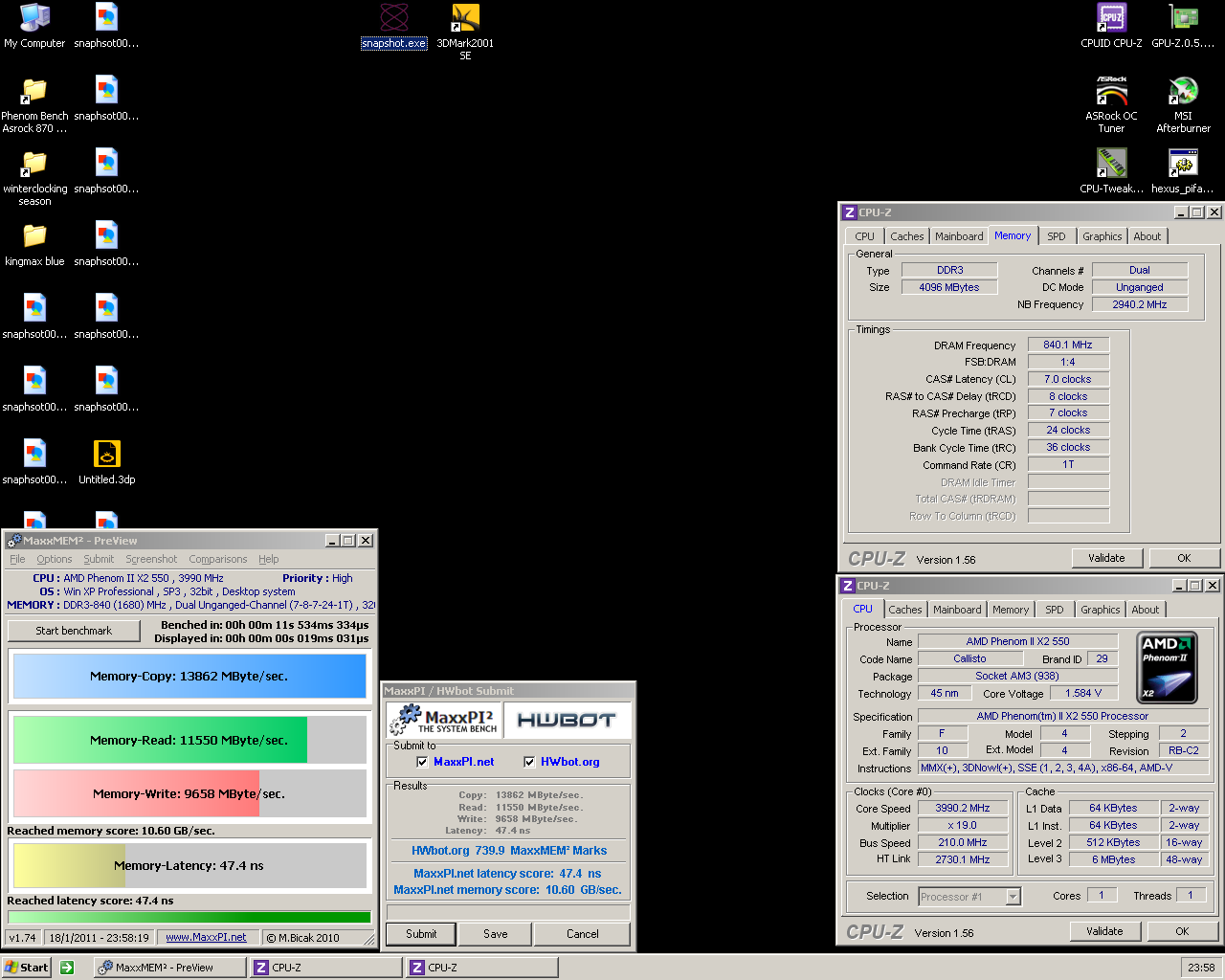This screenshot has height=980, width=1225.
Task: Click the Memory-Copy 13862 MByte/sec bar
Action: coord(189,677)
